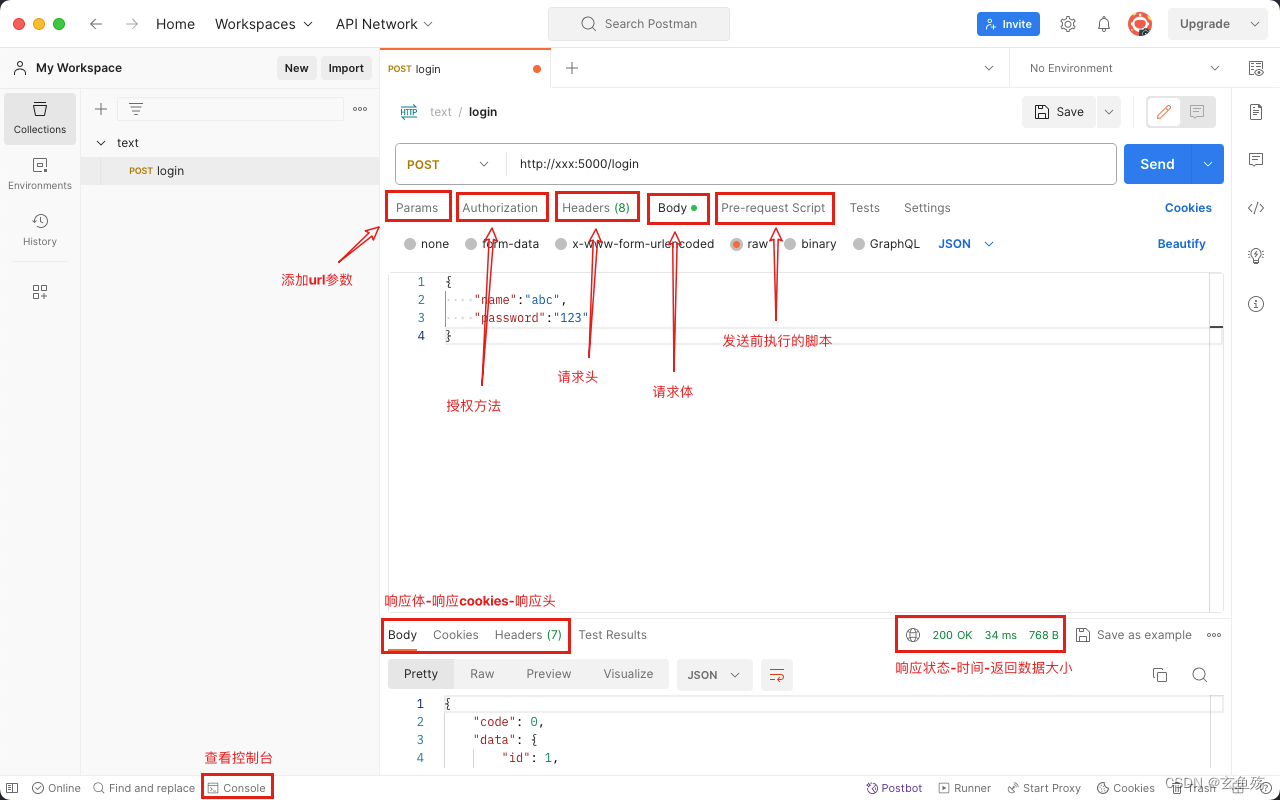Open a new request tab with plus icon
1280x800 pixels.
tap(572, 68)
